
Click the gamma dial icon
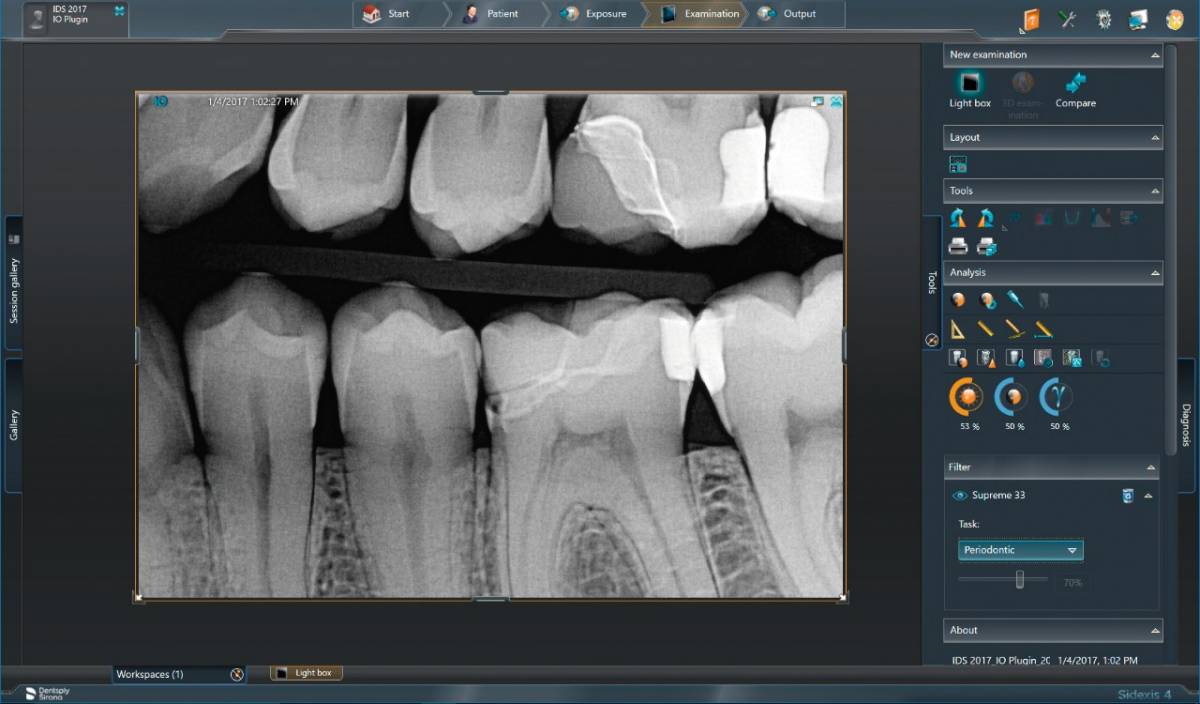1059,397
